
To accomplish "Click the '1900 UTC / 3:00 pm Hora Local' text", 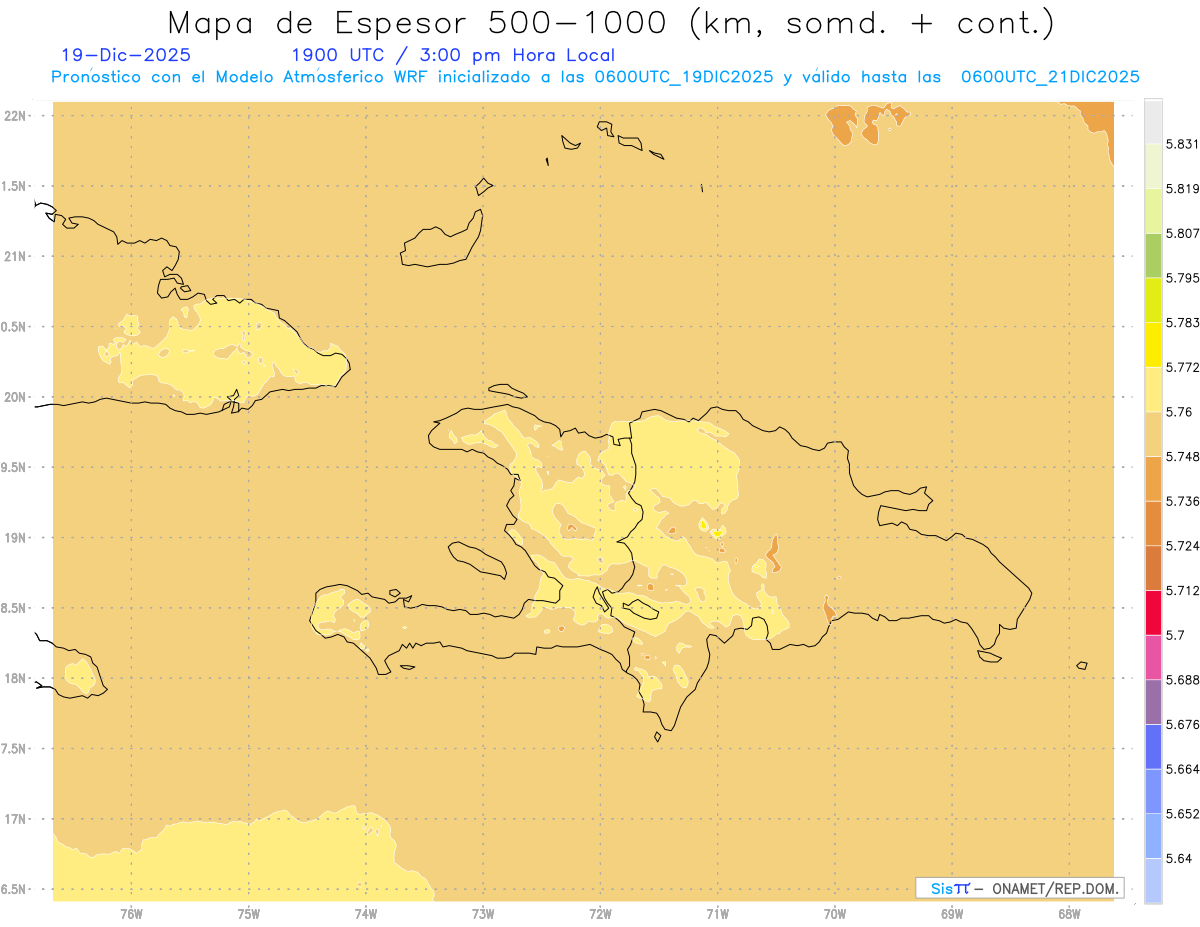I will [x=453, y=55].
